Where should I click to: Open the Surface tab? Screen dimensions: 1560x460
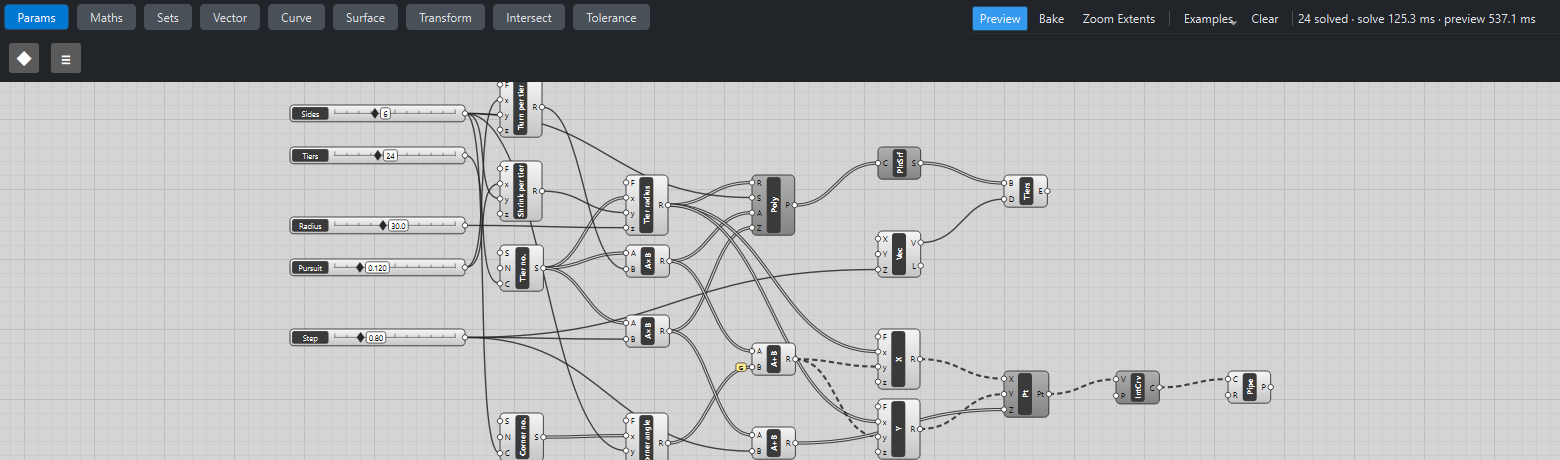365,17
